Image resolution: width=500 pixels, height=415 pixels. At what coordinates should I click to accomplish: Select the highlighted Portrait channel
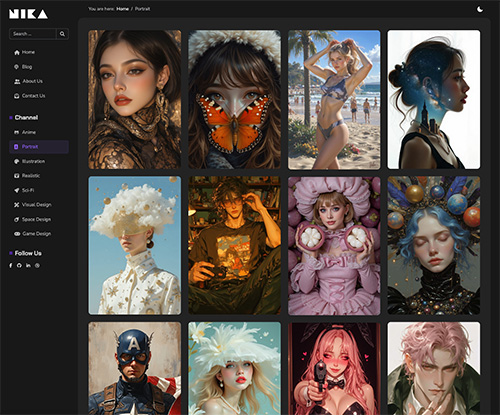pyautogui.click(x=39, y=147)
